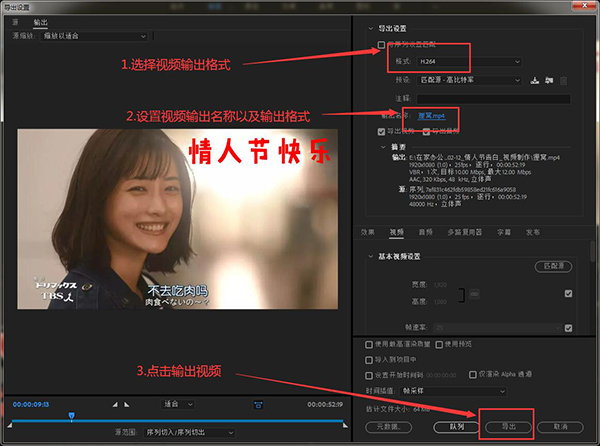Open the 发布 tab

pyautogui.click(x=533, y=232)
